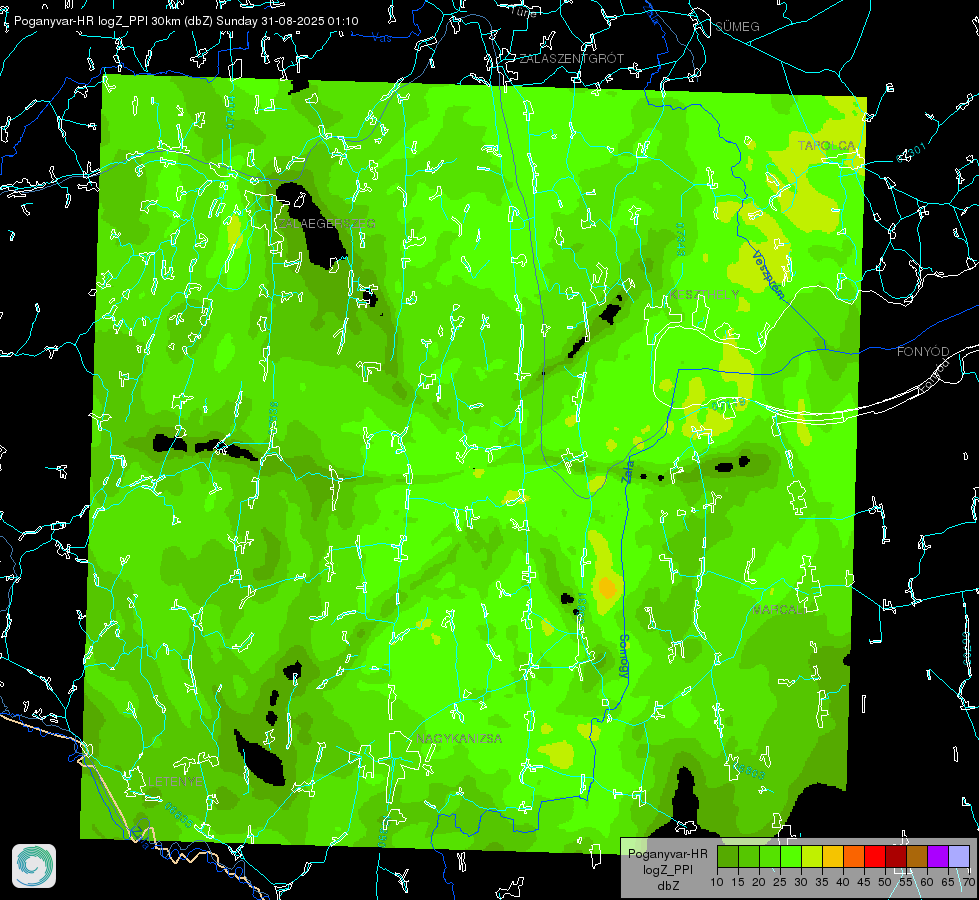This screenshot has height=900, width=979.
Task: Click the red 45-50 dBZ legend swatch
Action: [x=875, y=856]
